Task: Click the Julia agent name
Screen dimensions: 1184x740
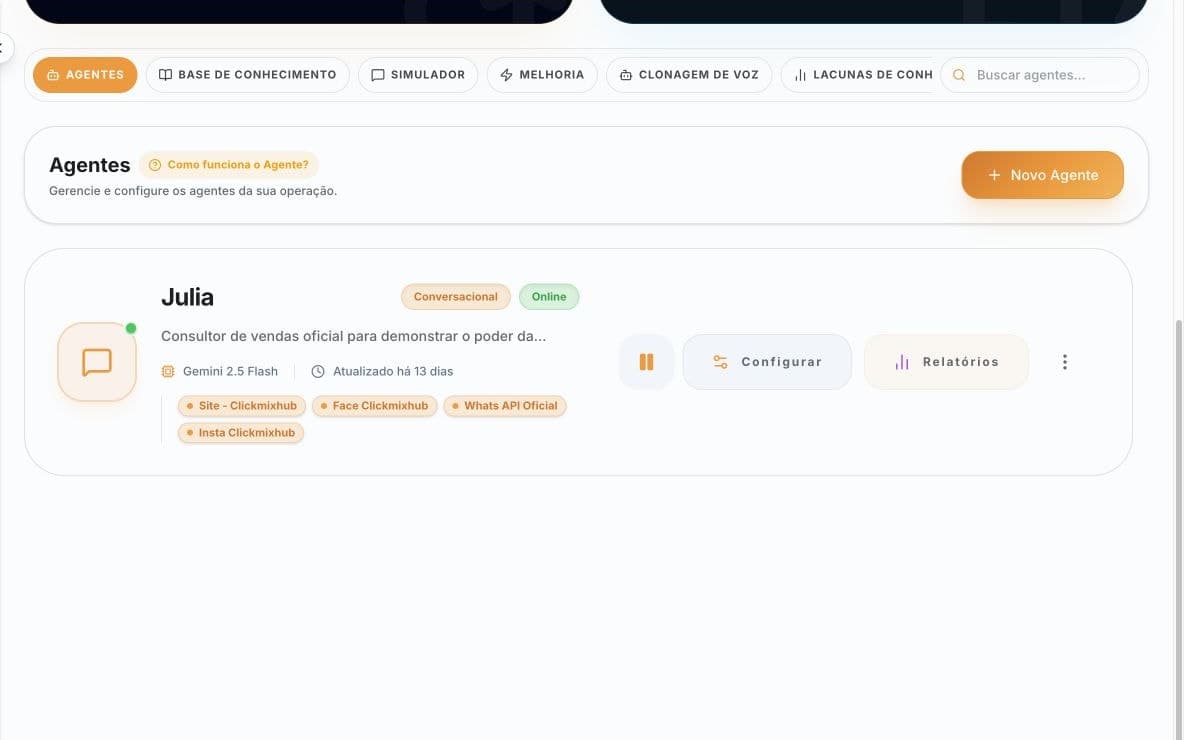Action: point(187,297)
